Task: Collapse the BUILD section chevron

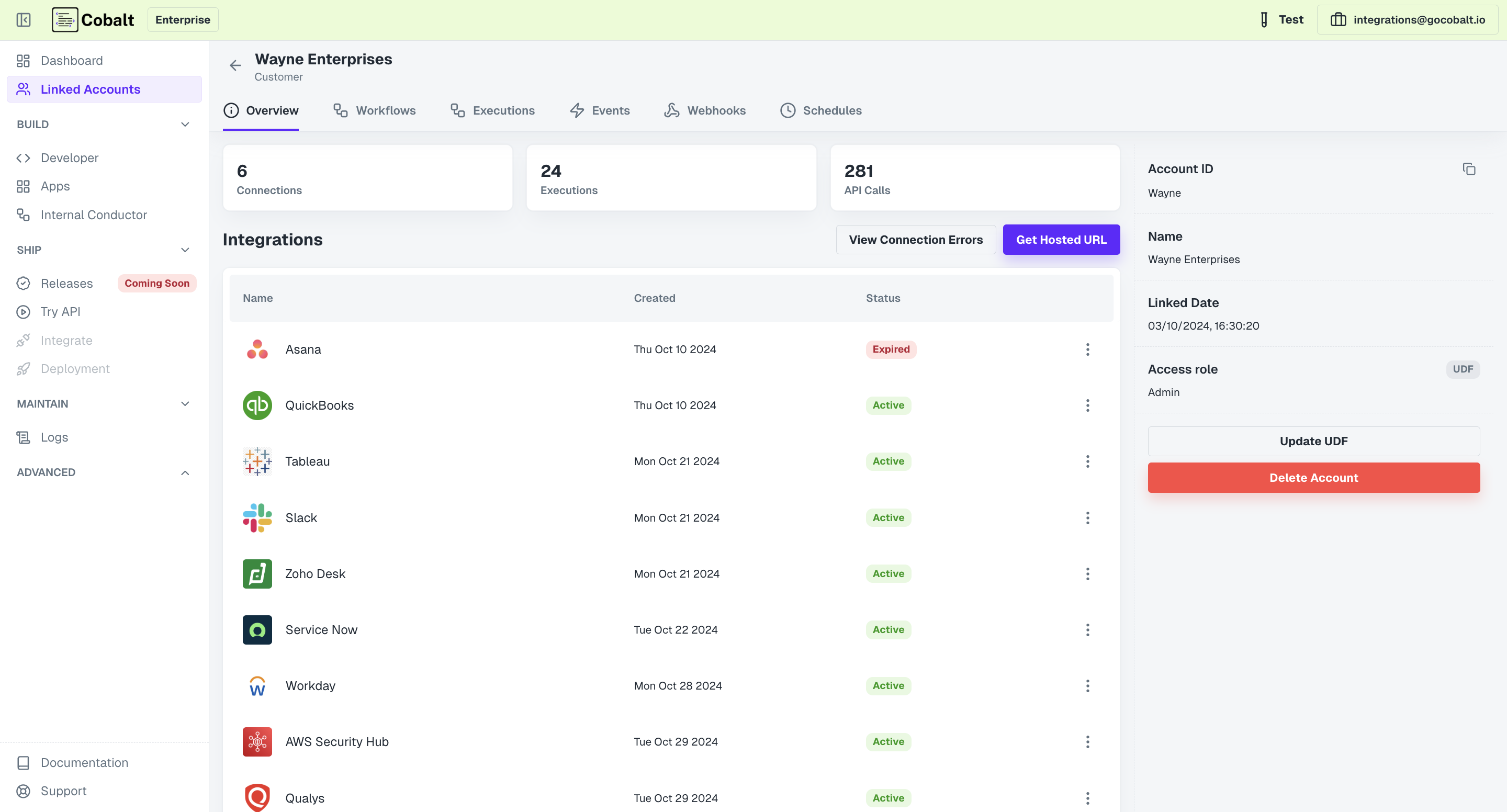Action: point(185,125)
